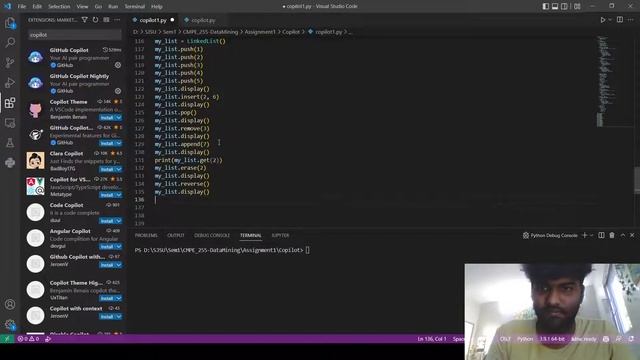Open the Selection menu
The height and width of the screenshot is (360, 640).
pos(59,6)
